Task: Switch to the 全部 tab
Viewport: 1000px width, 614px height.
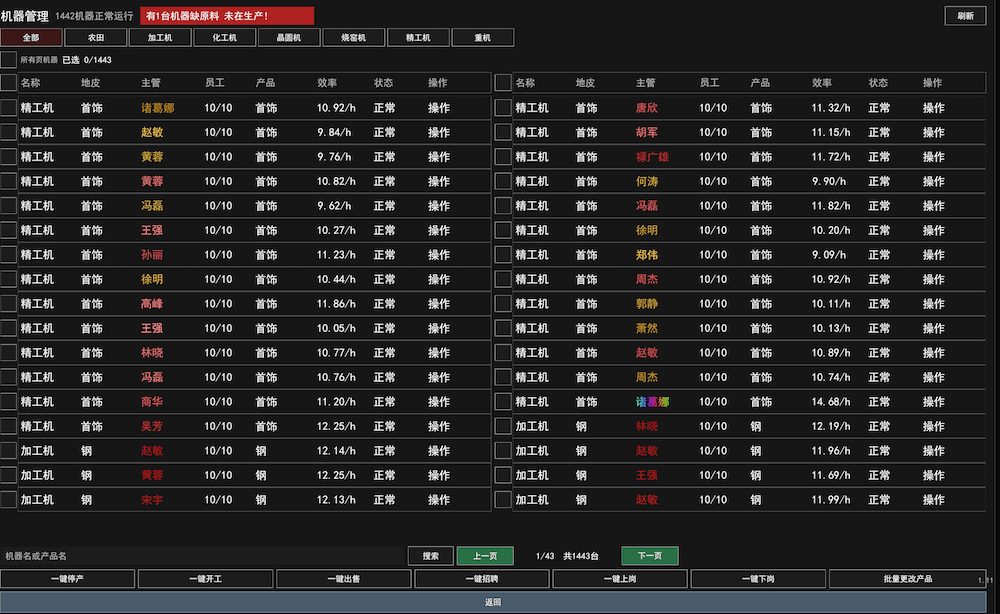Action: point(31,38)
